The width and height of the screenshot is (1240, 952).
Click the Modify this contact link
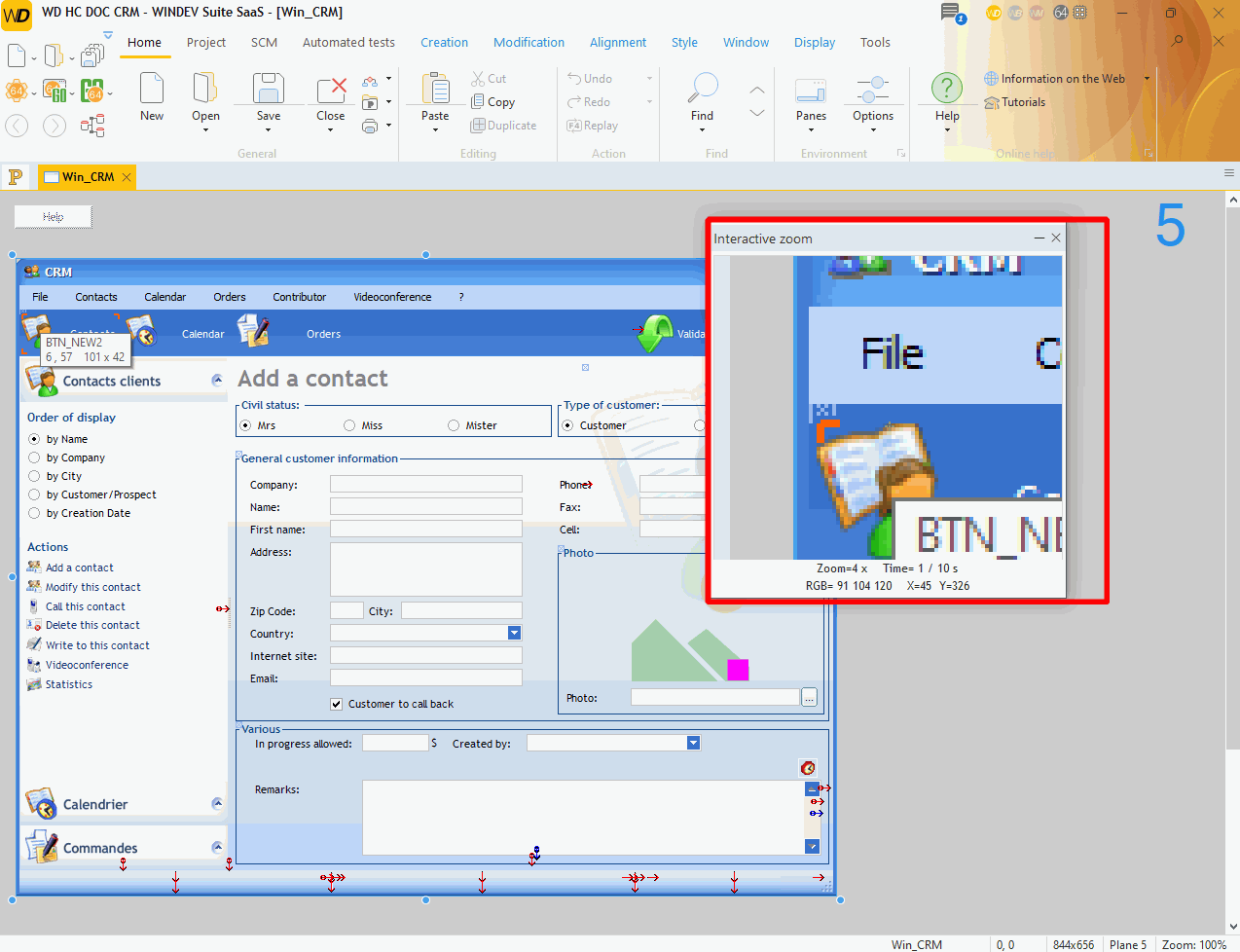pos(93,587)
